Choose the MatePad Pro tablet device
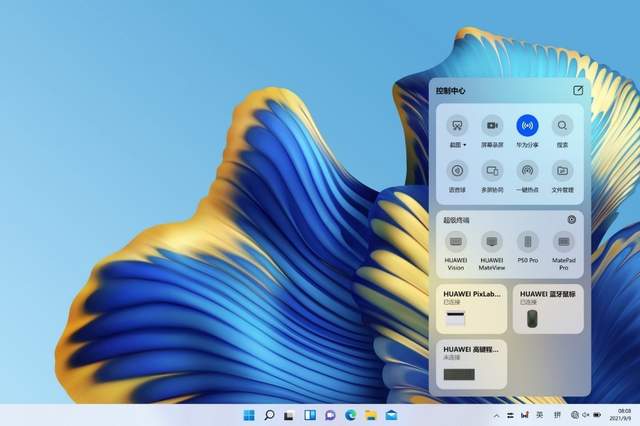Screen dimensions: 640x426 (563, 242)
